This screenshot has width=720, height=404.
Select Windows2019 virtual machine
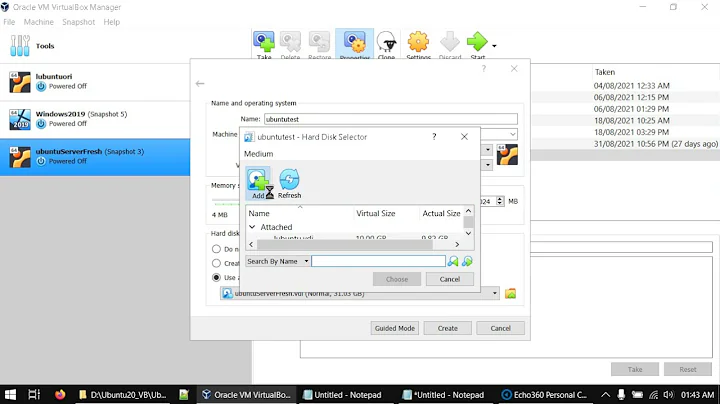[x=95, y=119]
